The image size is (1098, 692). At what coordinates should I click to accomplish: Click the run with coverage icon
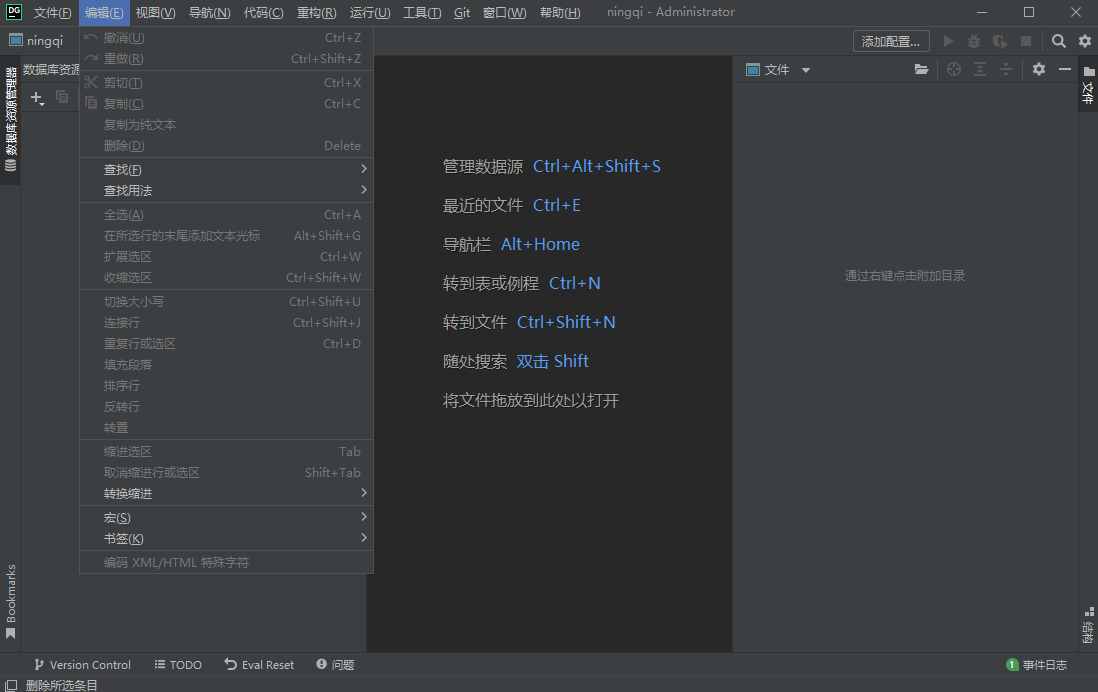(1000, 41)
